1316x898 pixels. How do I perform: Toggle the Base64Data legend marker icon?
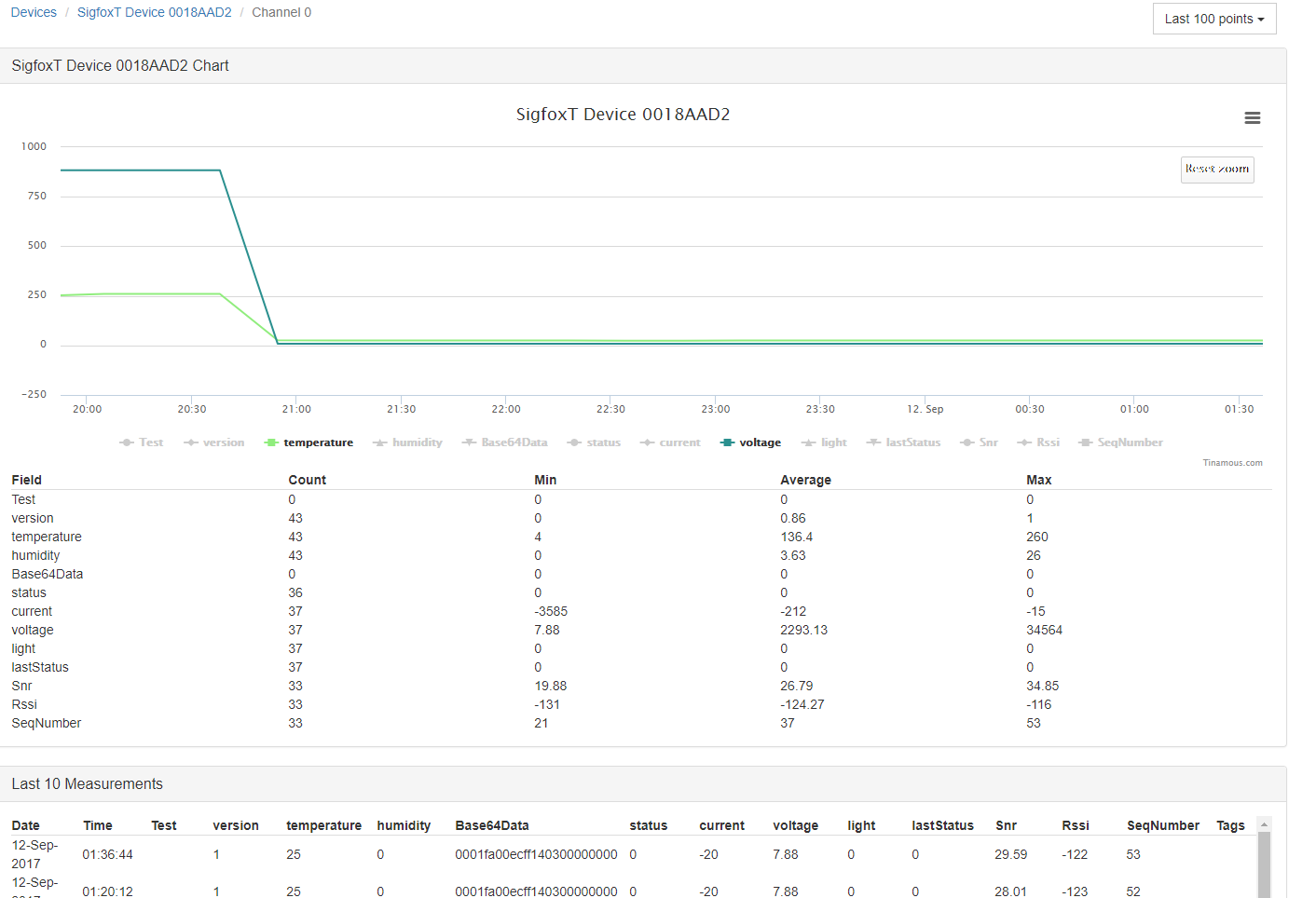tap(469, 442)
